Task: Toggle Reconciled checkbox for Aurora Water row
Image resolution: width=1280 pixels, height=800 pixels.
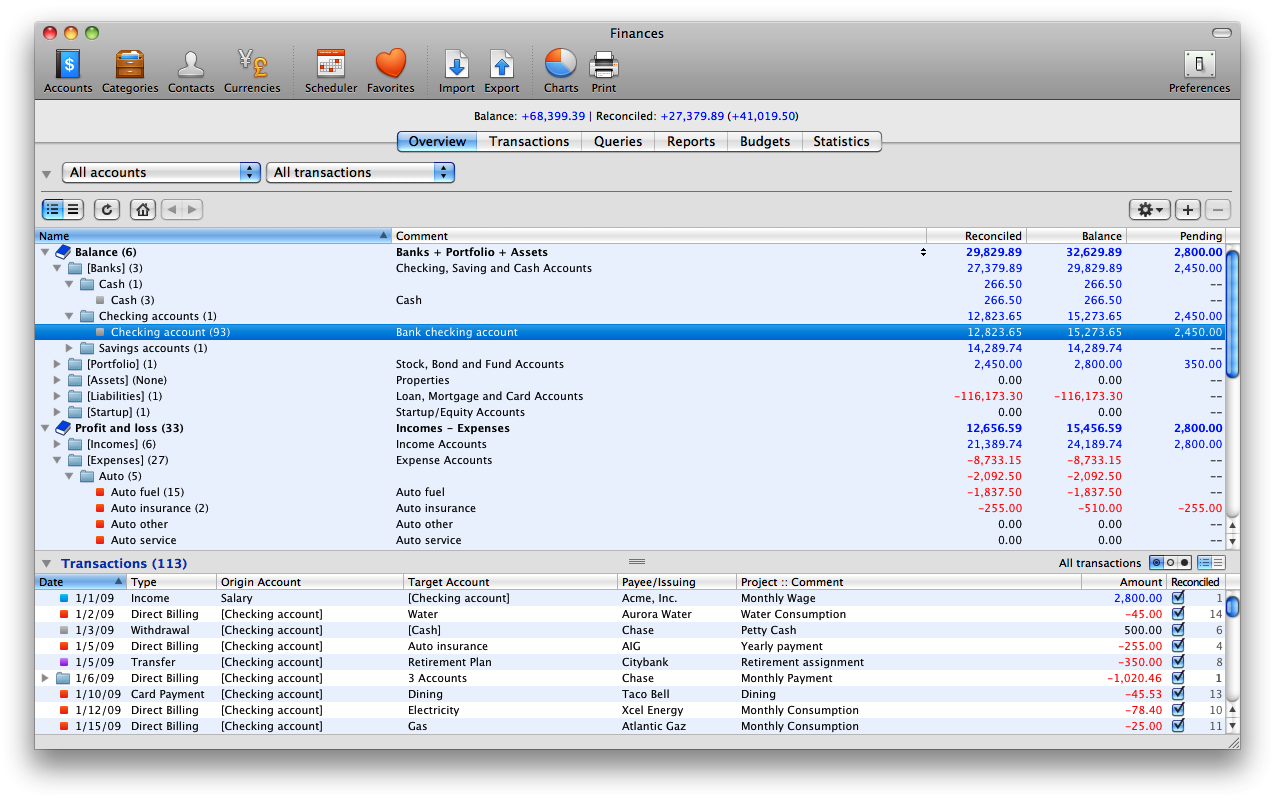Action: [x=1177, y=614]
